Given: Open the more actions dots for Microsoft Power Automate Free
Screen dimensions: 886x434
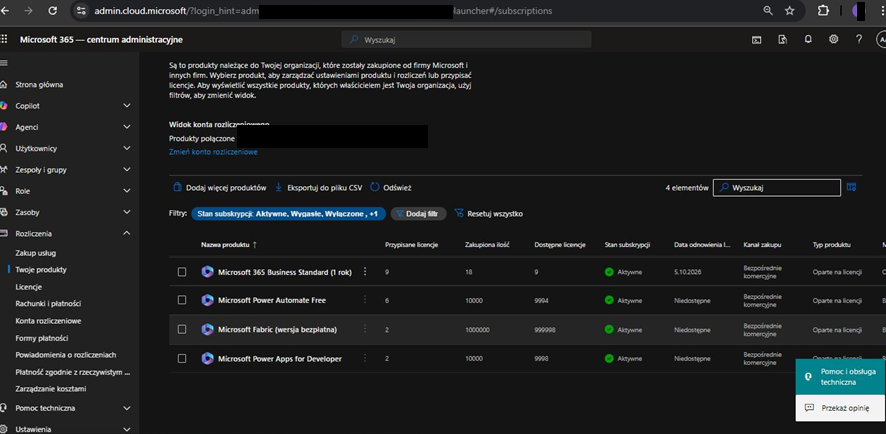Looking at the screenshot, I should point(365,300).
